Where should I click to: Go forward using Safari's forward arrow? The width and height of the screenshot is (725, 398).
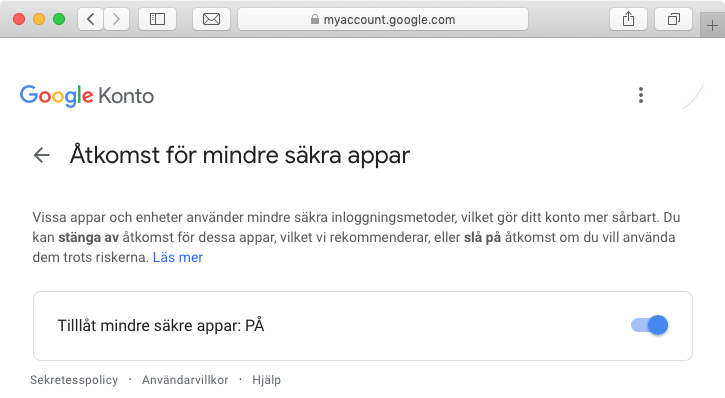pos(116,19)
